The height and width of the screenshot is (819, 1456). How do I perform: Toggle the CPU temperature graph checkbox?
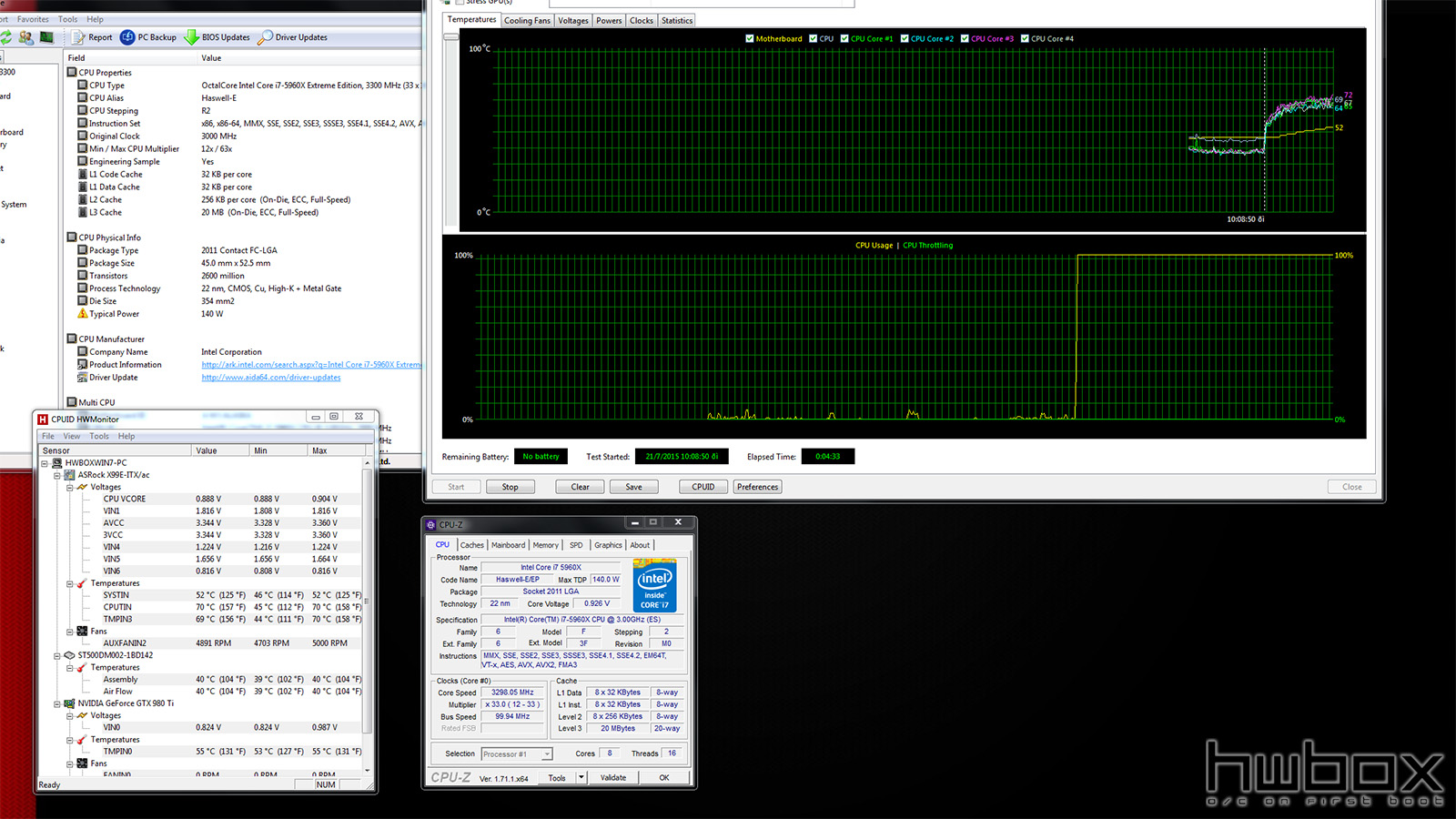[x=813, y=38]
